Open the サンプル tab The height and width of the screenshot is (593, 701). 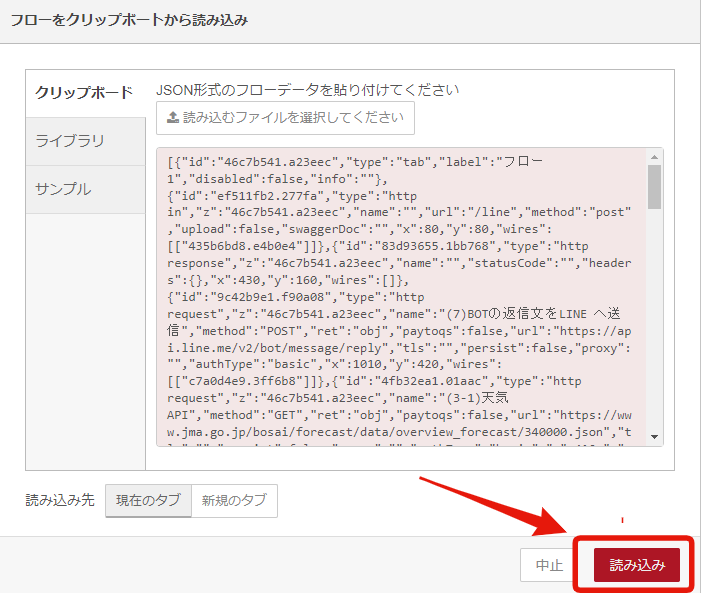tap(85, 189)
